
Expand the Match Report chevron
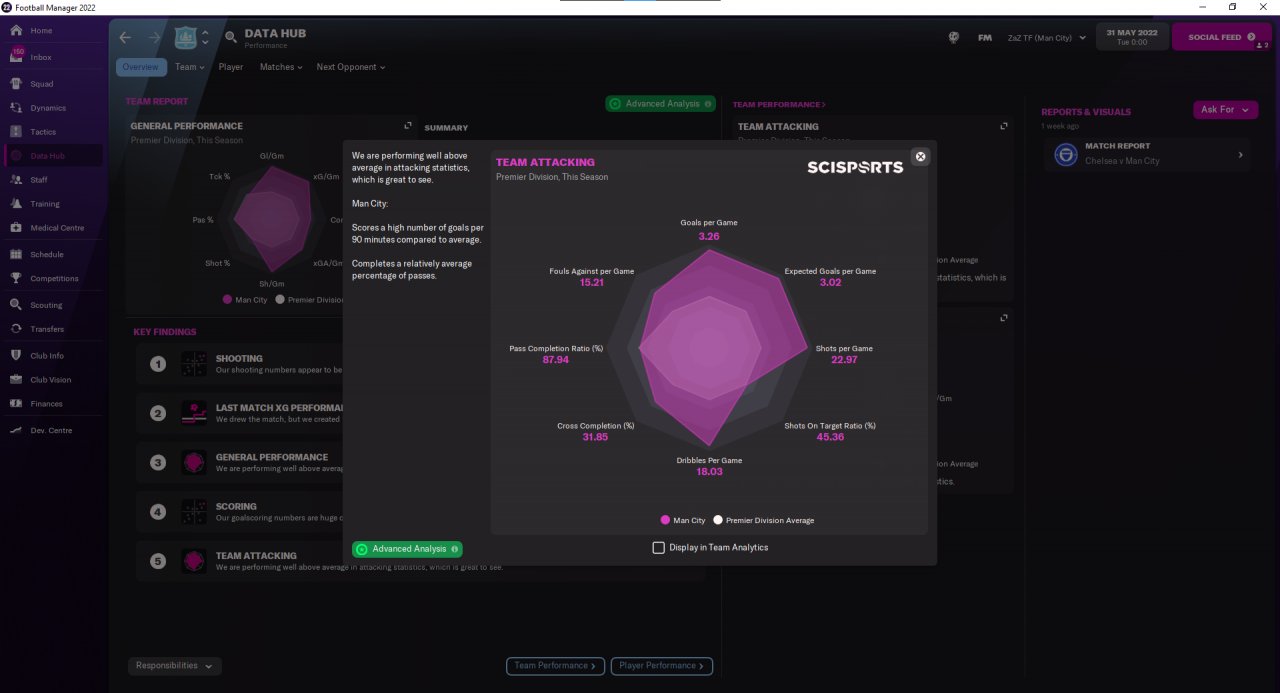pyautogui.click(x=1240, y=155)
